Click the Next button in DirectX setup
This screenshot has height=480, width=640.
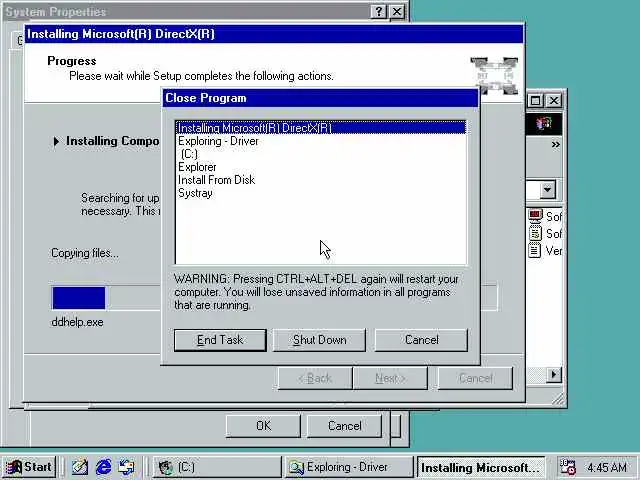[x=390, y=378]
